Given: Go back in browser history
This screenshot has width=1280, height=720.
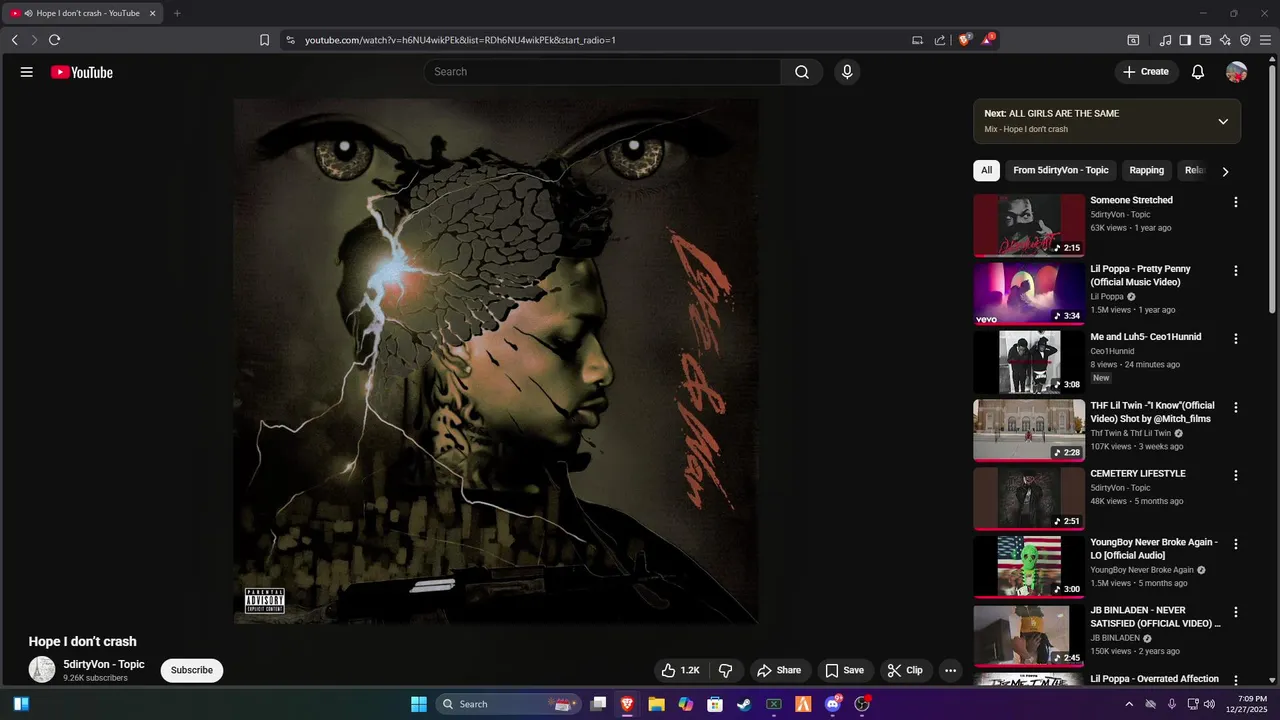Looking at the screenshot, I should coord(15,40).
